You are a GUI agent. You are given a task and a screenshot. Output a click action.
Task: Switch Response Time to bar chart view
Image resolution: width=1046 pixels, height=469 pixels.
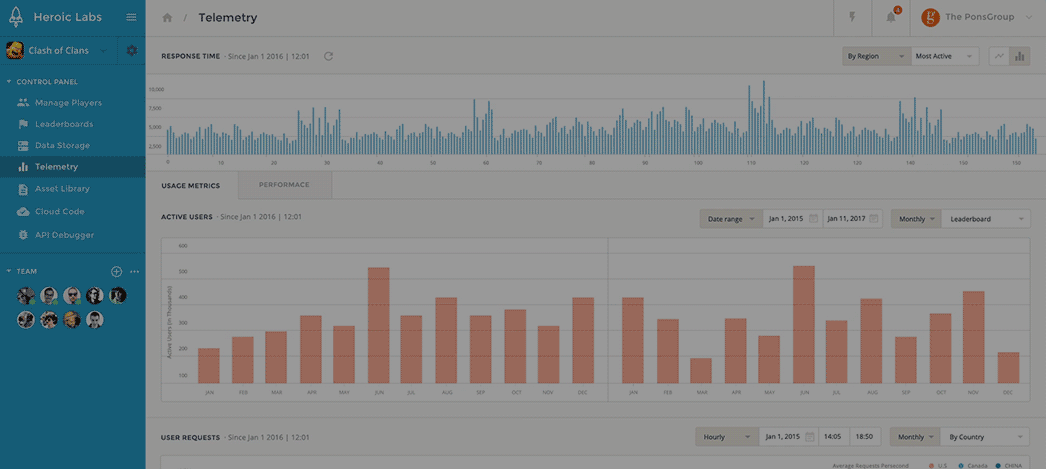[x=1019, y=56]
